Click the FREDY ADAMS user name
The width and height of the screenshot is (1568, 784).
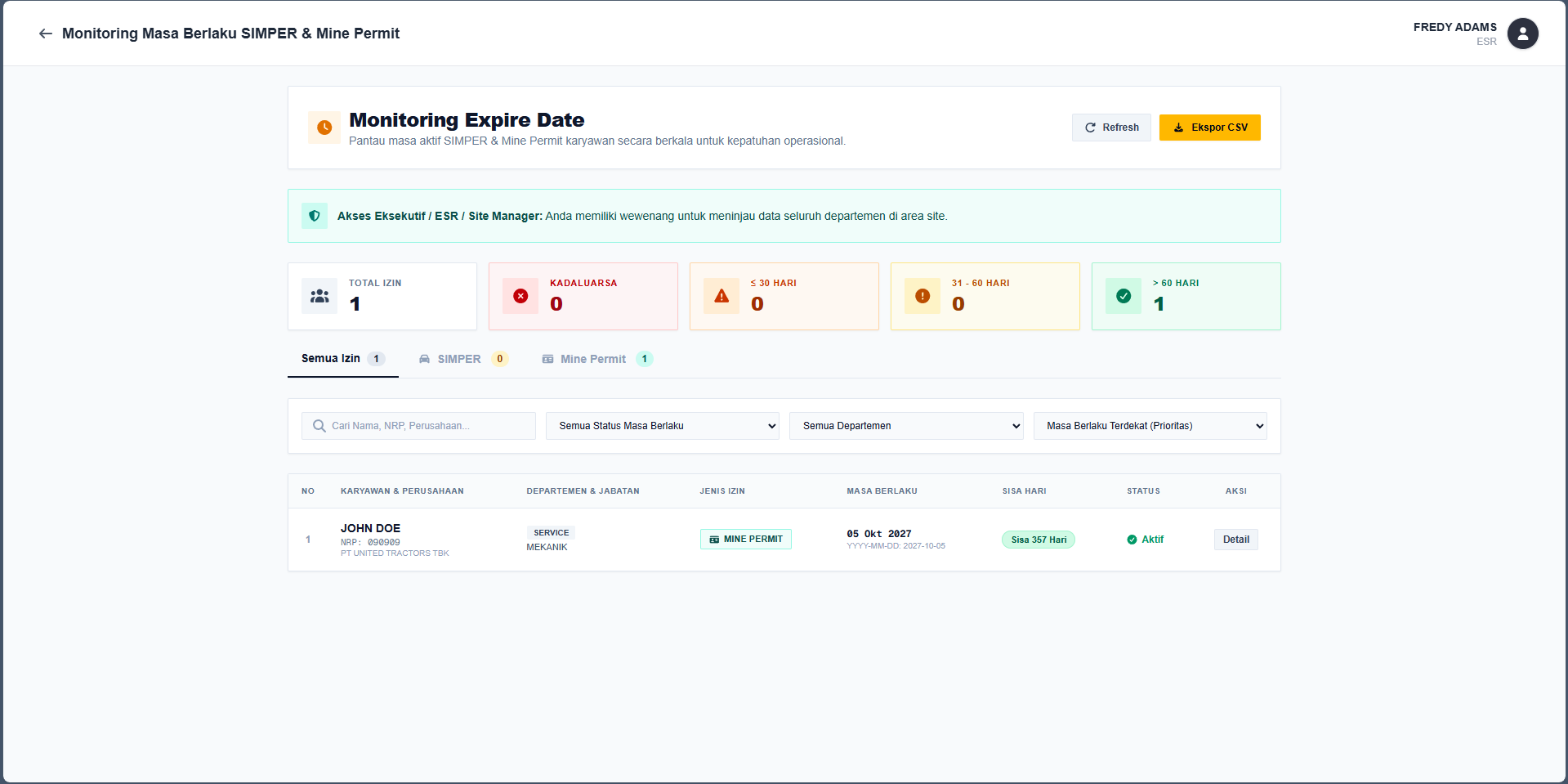point(1455,27)
